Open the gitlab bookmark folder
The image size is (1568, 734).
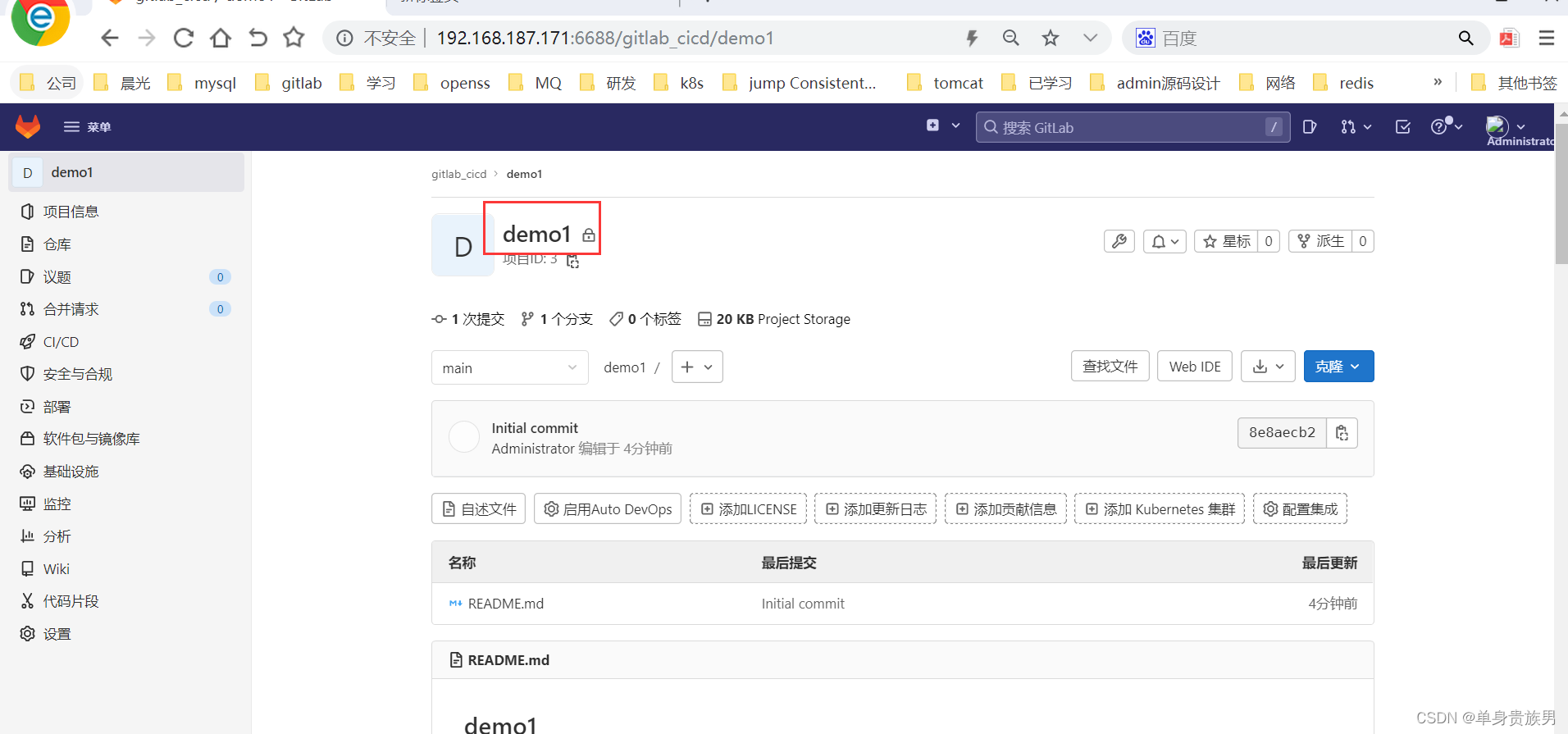click(289, 83)
